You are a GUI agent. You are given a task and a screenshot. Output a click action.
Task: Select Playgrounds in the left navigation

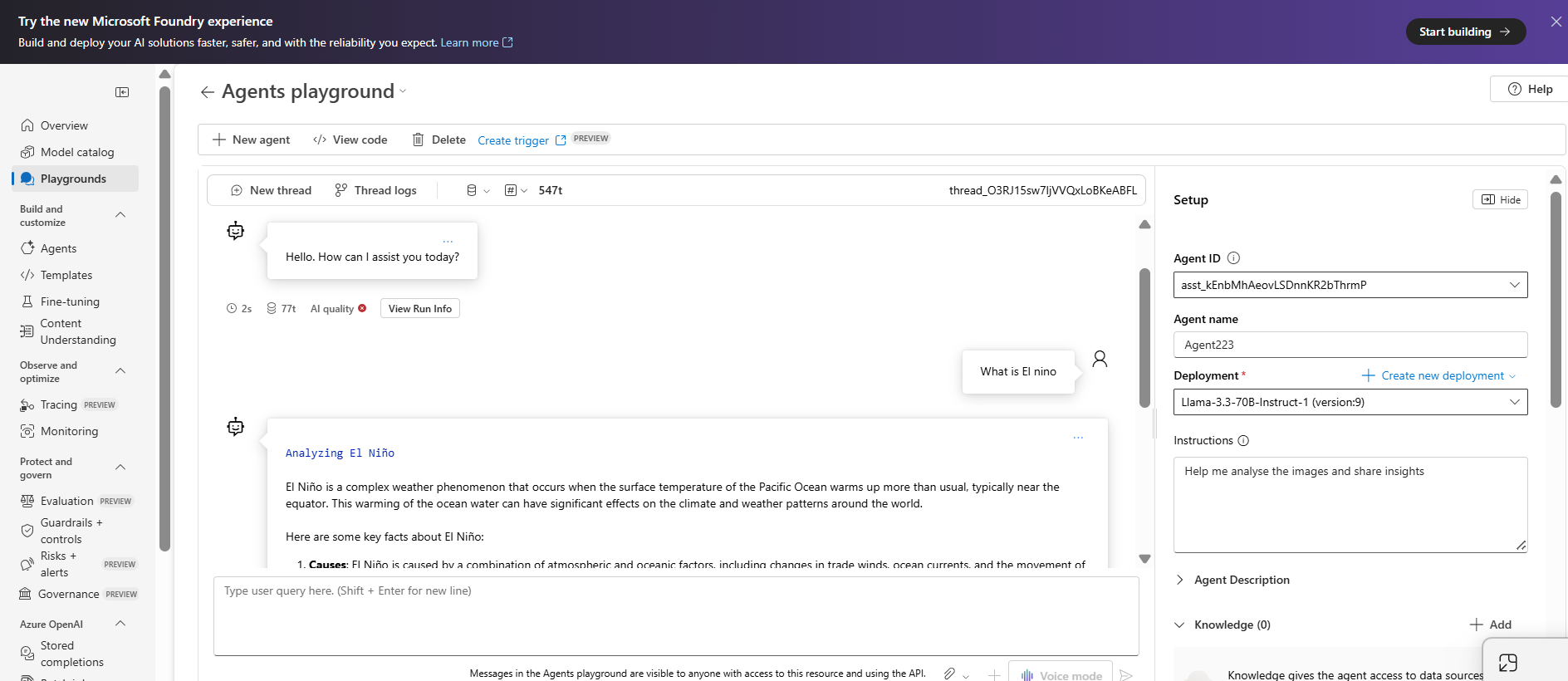tap(73, 179)
